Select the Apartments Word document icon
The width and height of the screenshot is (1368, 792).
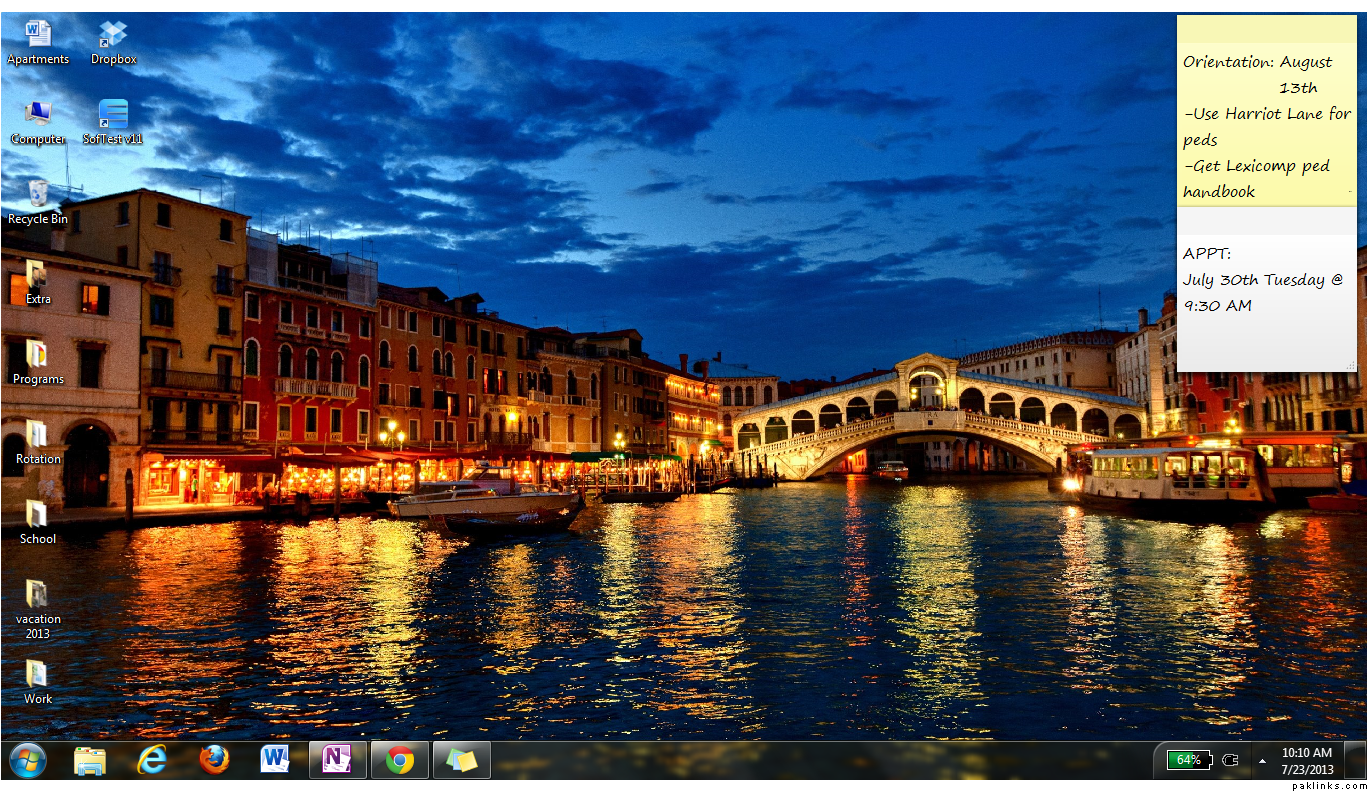tap(38, 38)
